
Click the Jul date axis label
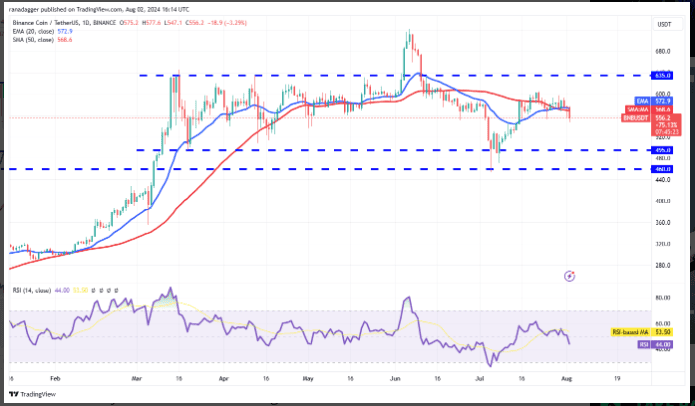479,379
